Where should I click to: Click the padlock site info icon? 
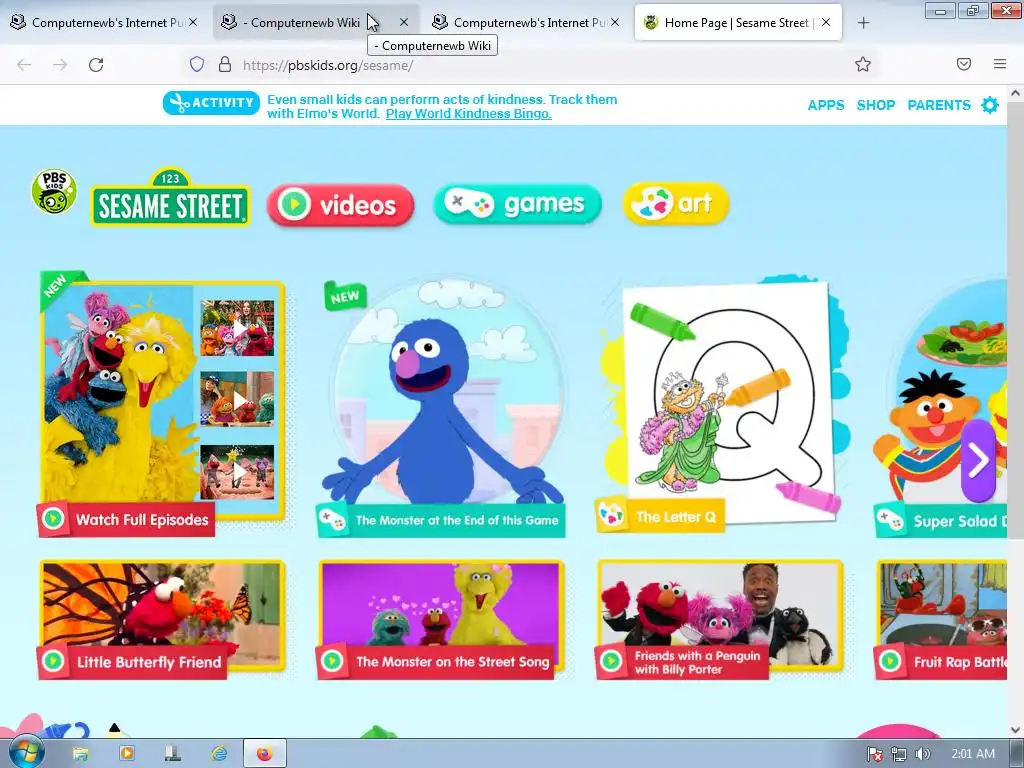pos(225,64)
